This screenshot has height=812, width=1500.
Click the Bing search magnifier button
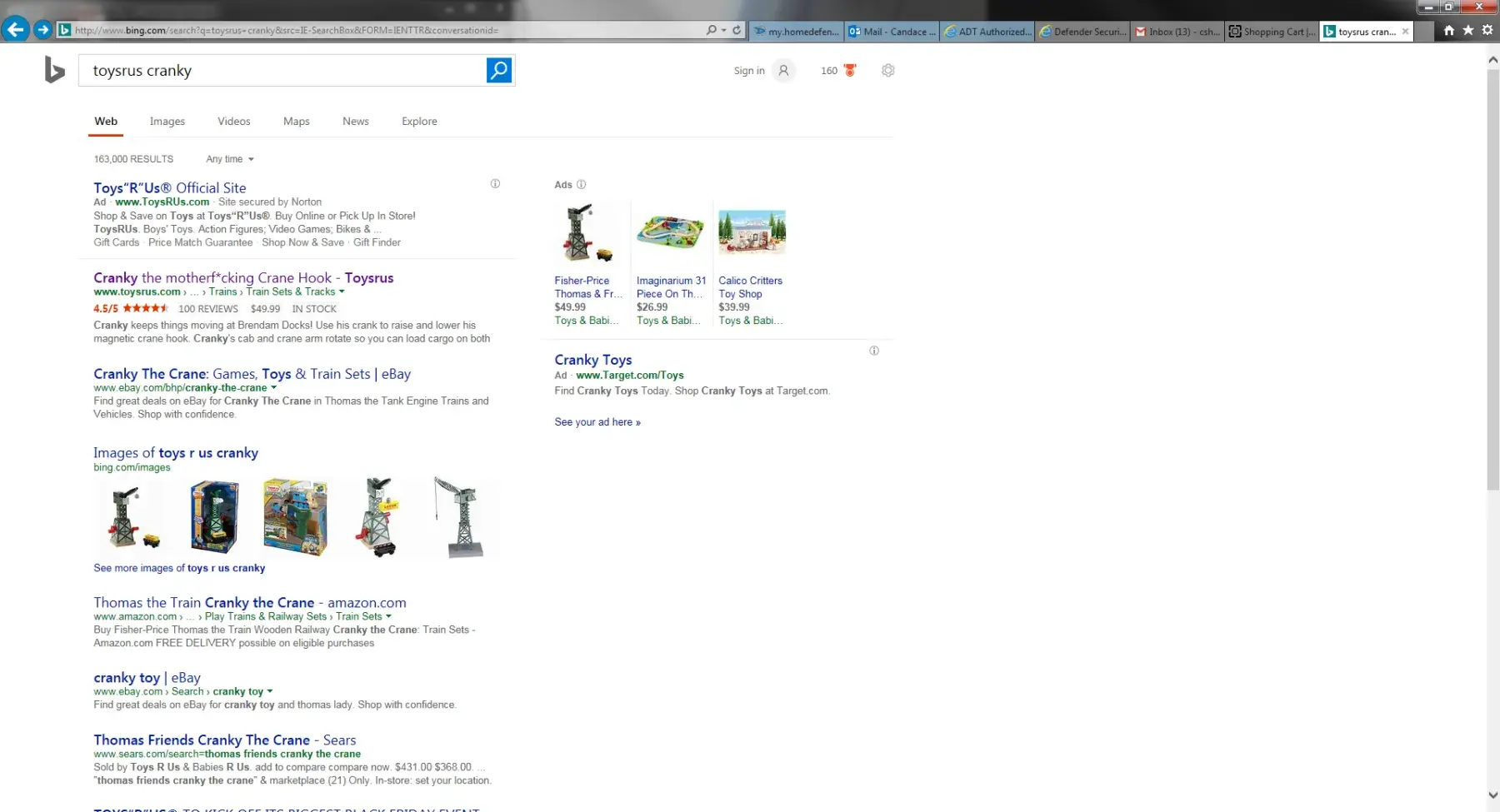coord(498,71)
